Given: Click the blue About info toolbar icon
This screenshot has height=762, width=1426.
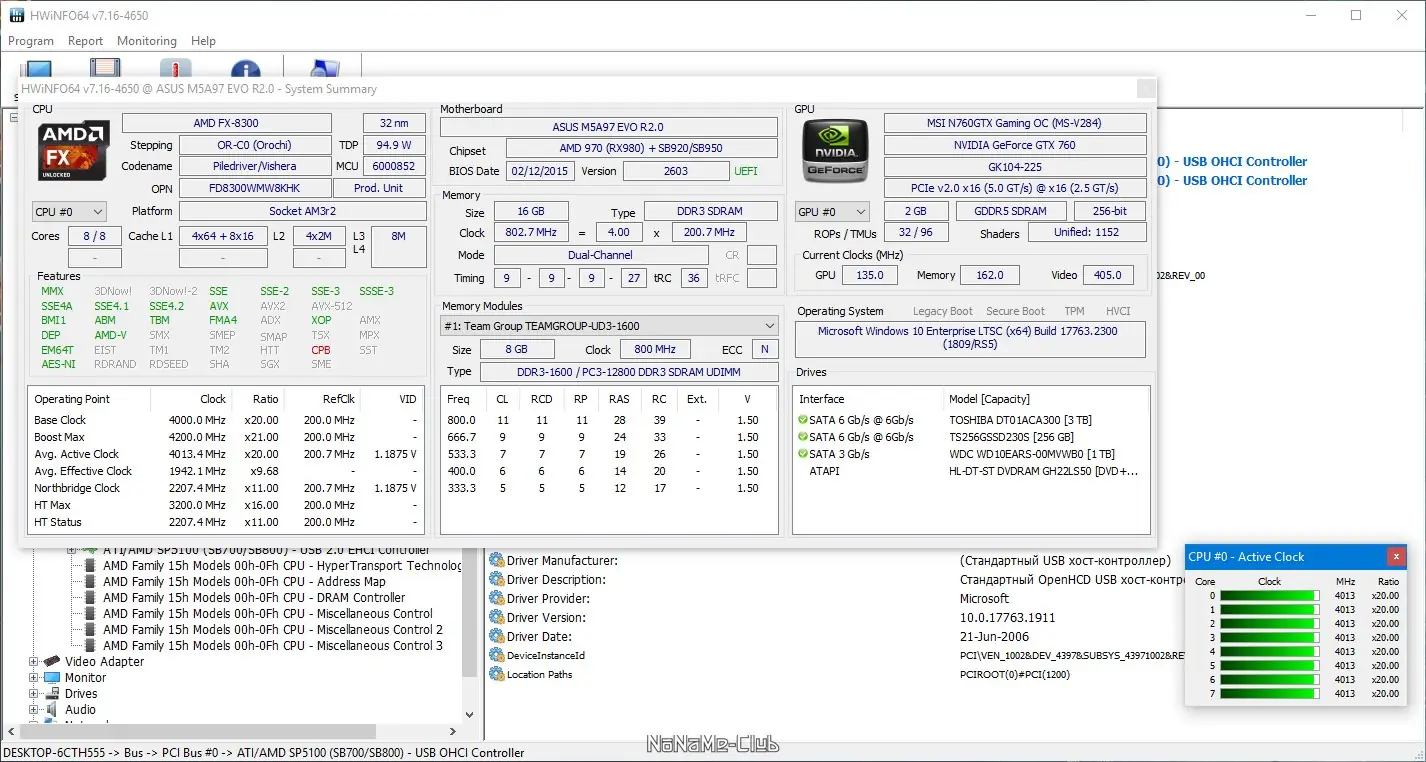Looking at the screenshot, I should [245, 68].
